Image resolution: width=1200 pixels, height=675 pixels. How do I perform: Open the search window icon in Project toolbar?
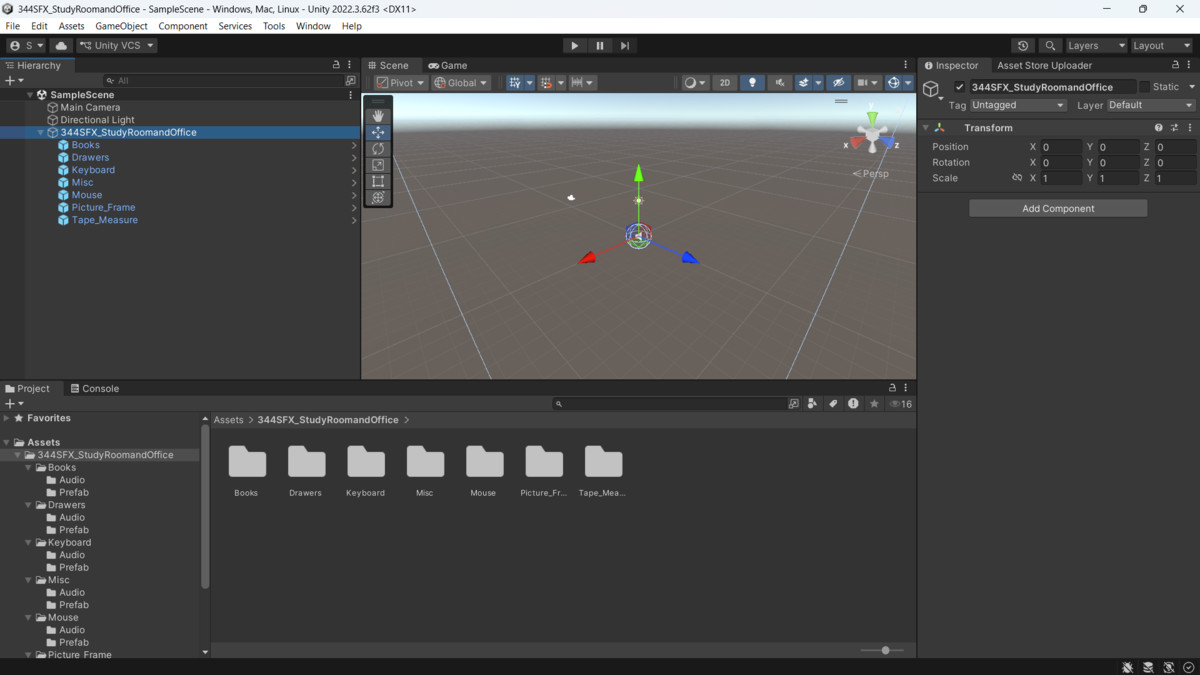[x=794, y=404]
